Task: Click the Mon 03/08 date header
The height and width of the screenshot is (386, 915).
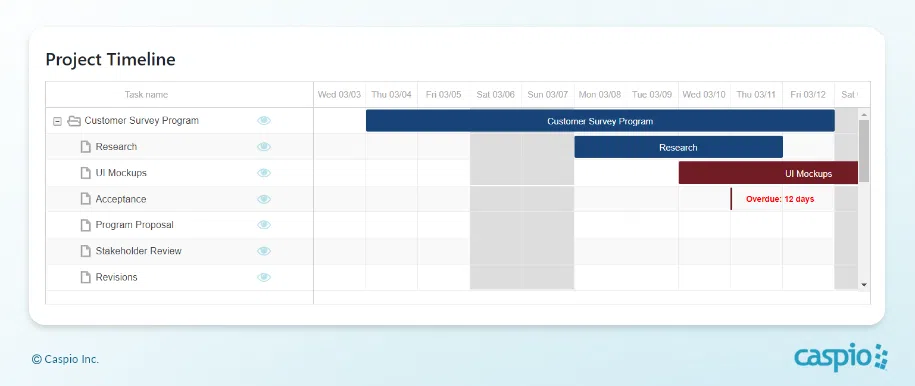Action: (x=600, y=95)
